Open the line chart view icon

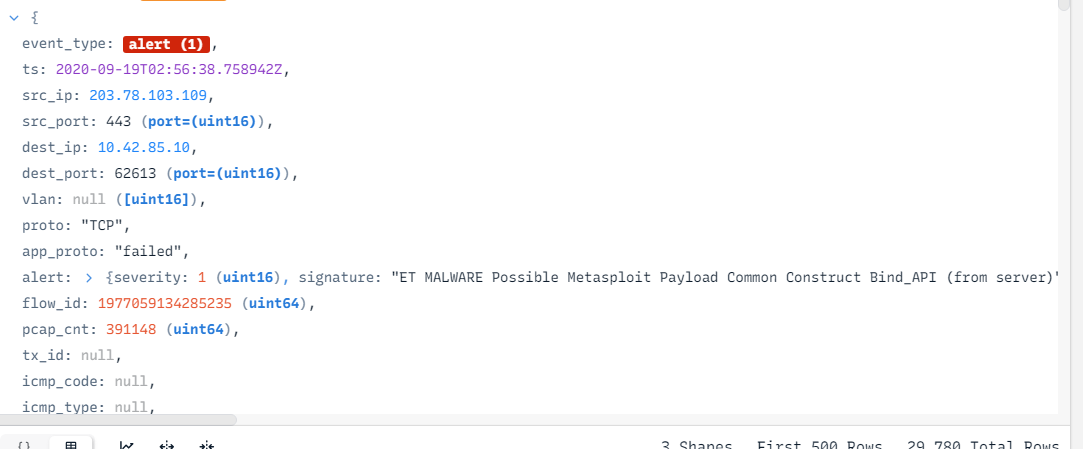(x=127, y=444)
